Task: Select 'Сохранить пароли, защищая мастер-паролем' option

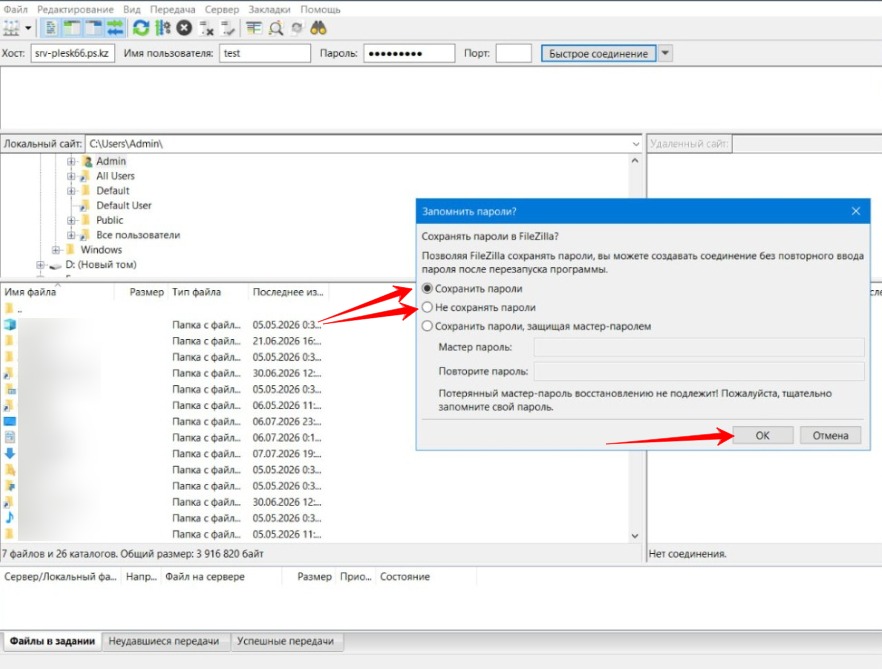Action: coord(427,326)
